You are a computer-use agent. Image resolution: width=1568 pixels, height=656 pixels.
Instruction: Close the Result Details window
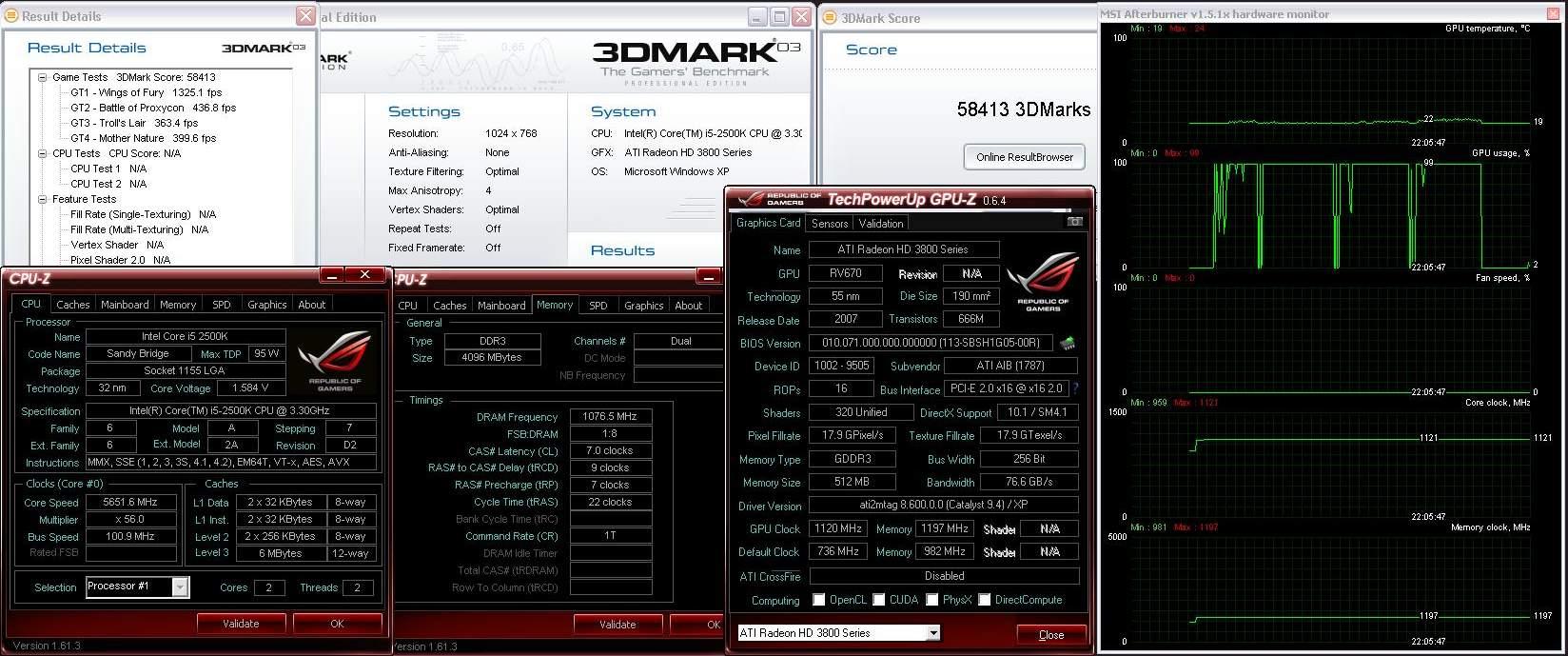305,16
